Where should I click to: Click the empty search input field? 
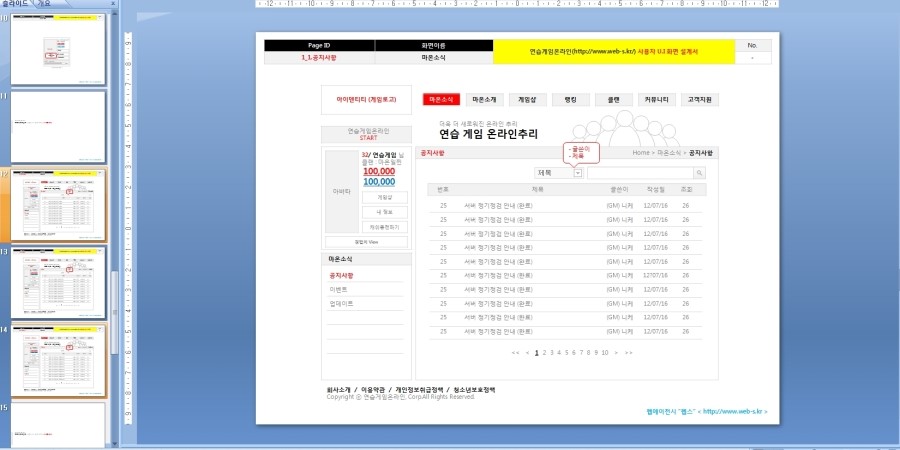pyautogui.click(x=640, y=173)
